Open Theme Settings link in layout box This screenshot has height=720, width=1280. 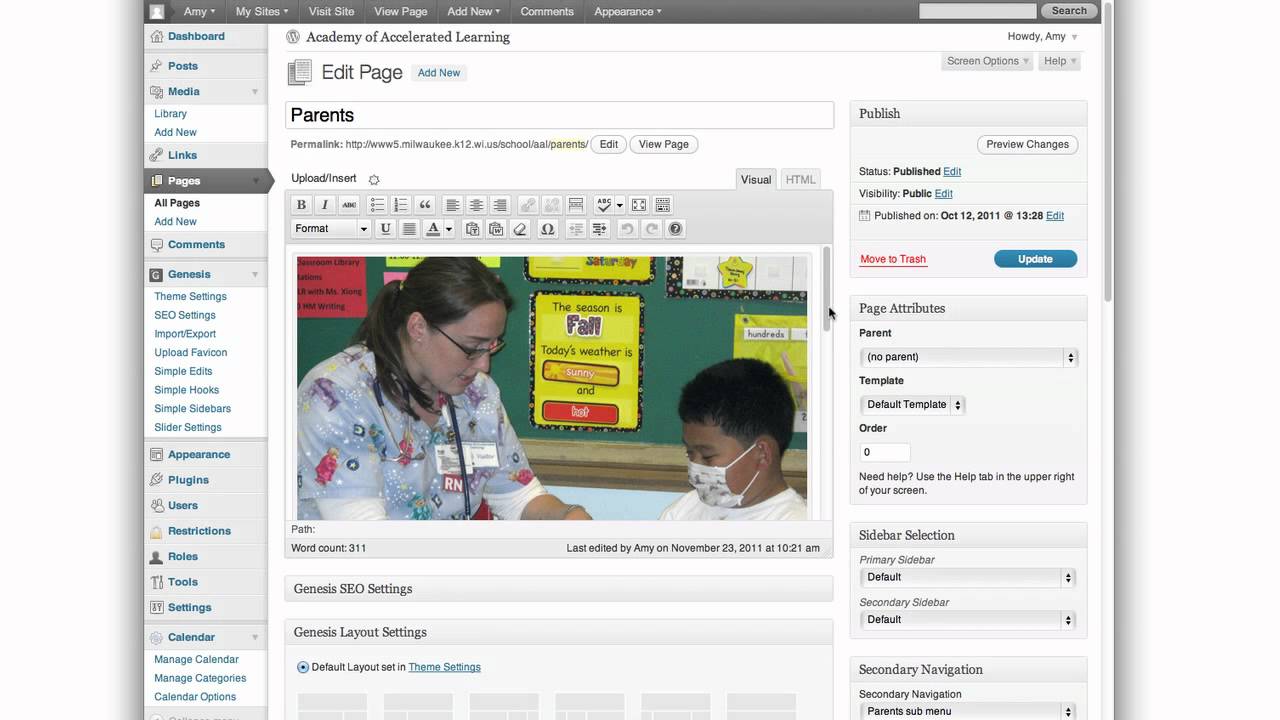click(444, 667)
